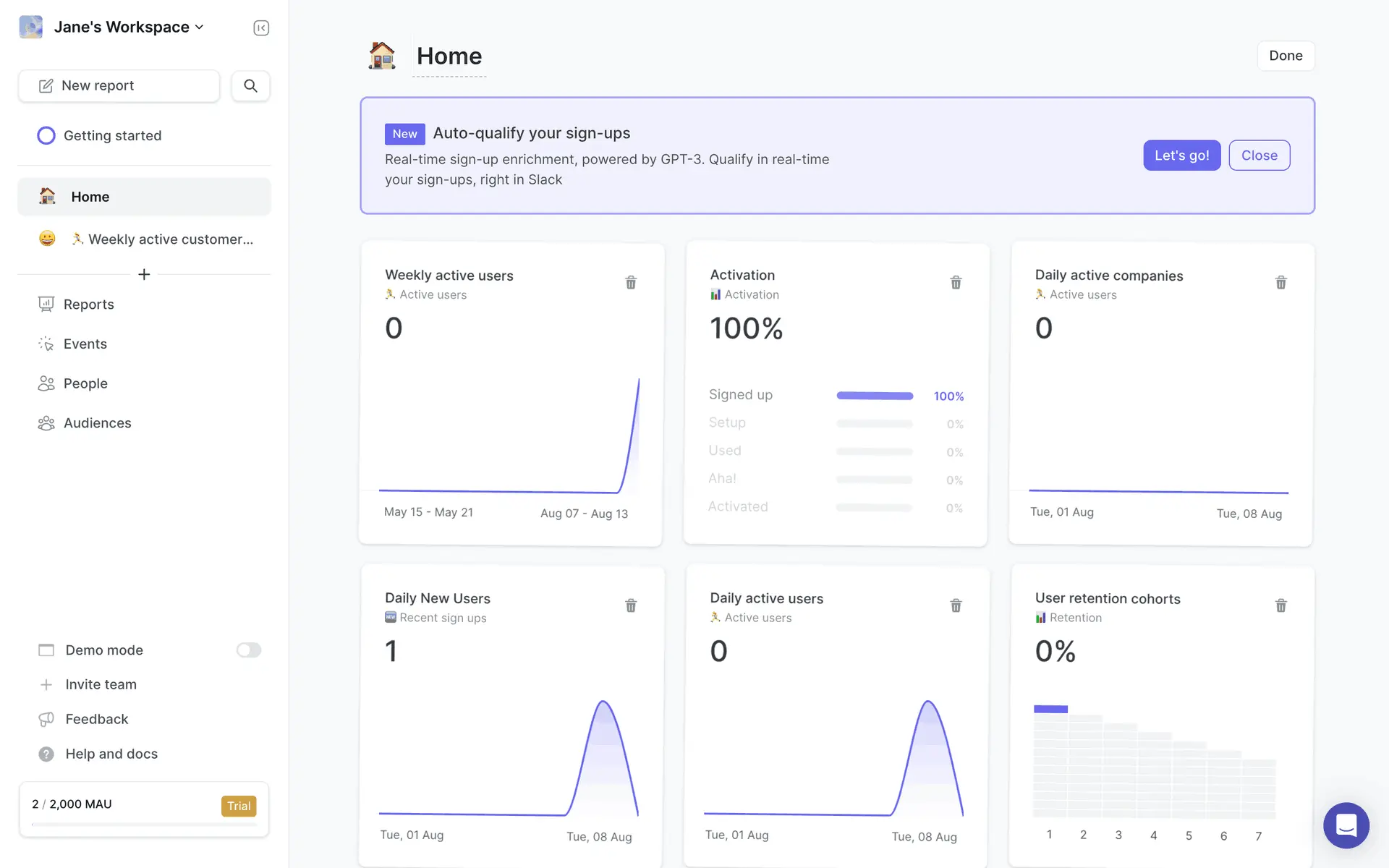
Task: Click the search magnifier icon
Action: pyautogui.click(x=250, y=86)
